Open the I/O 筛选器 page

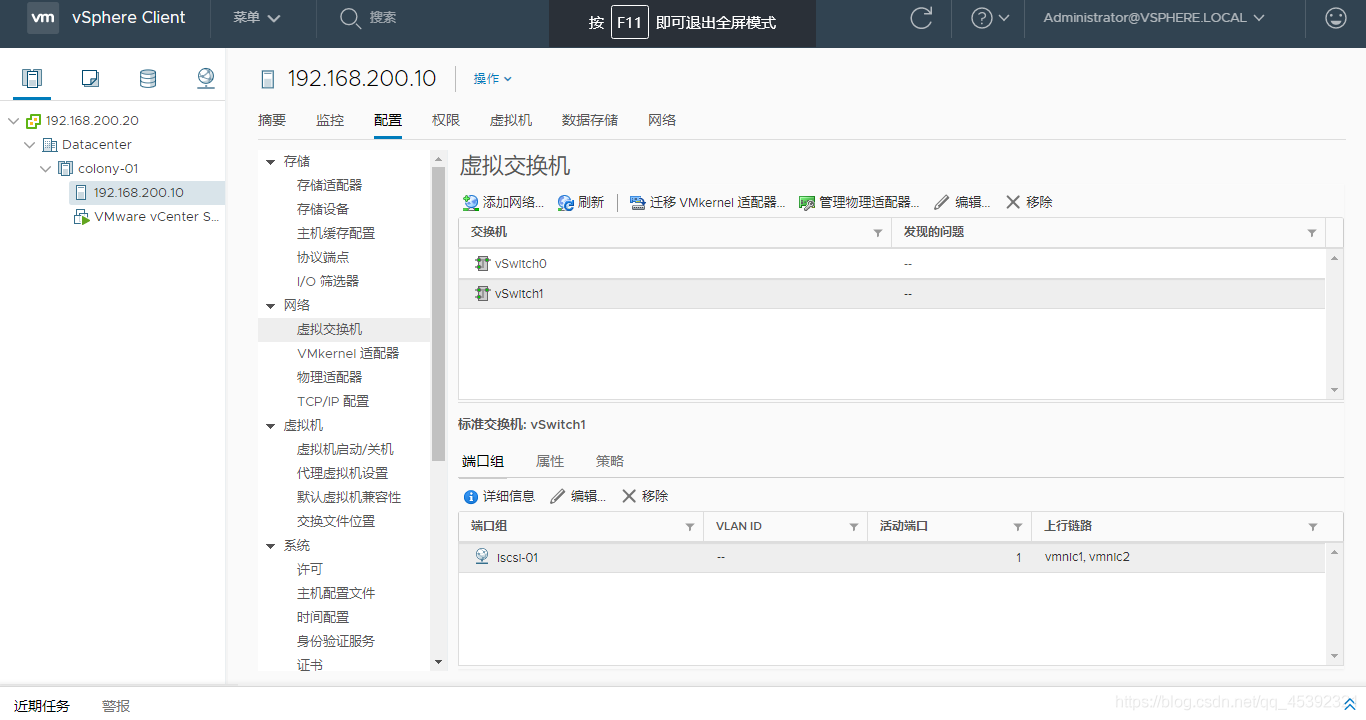click(328, 281)
